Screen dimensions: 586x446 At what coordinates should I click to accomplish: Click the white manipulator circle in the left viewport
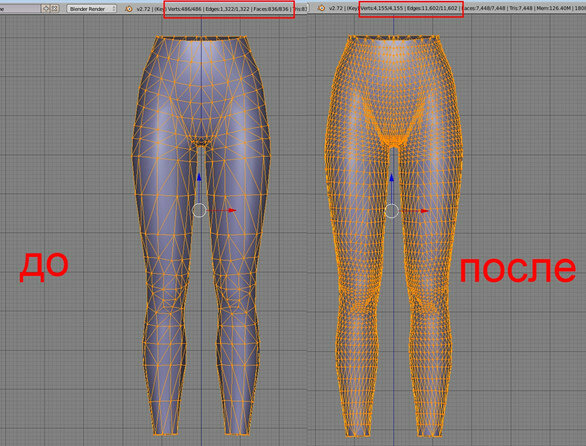pos(199,210)
